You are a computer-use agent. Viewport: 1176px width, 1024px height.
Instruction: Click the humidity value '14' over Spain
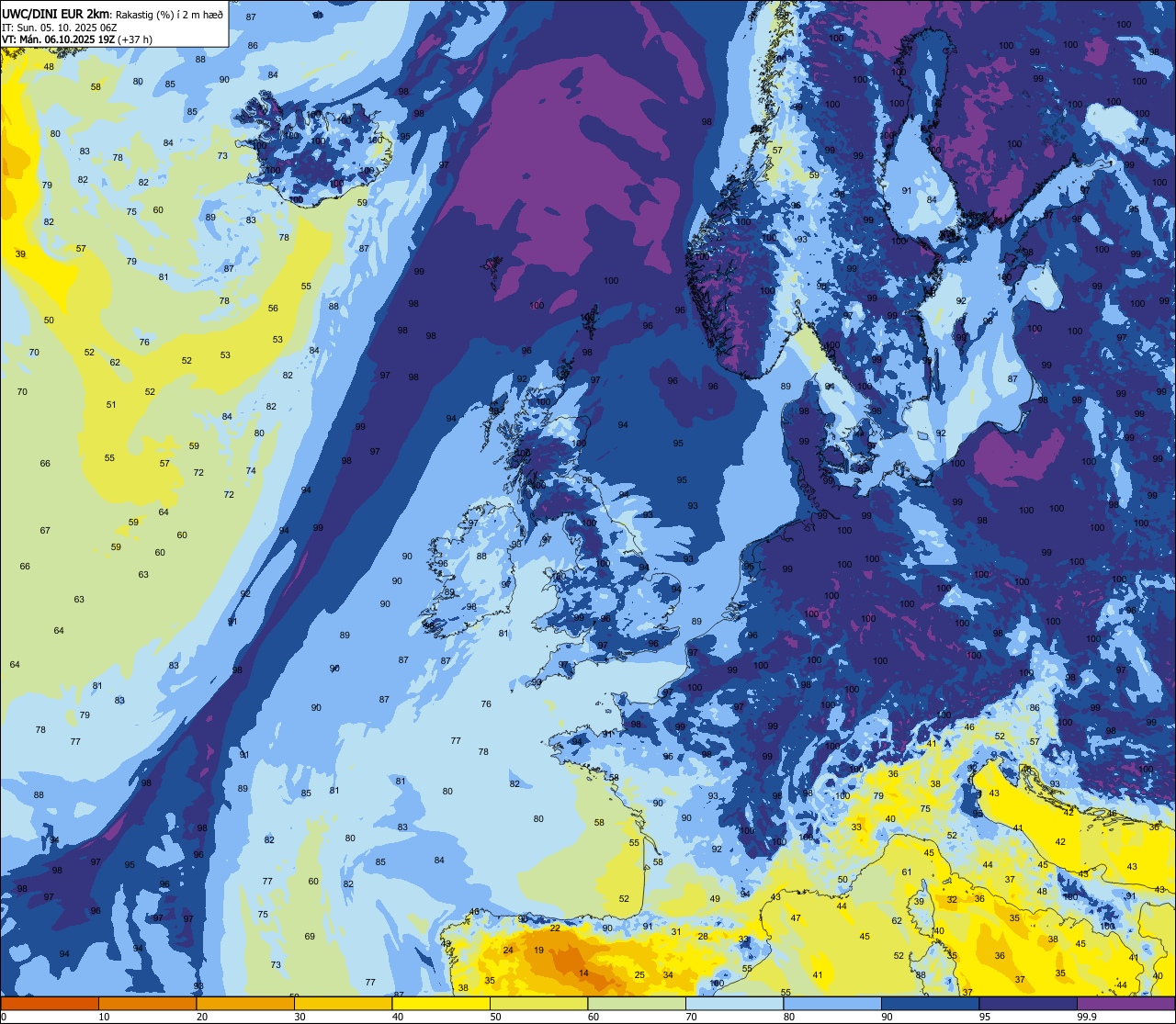click(x=583, y=973)
